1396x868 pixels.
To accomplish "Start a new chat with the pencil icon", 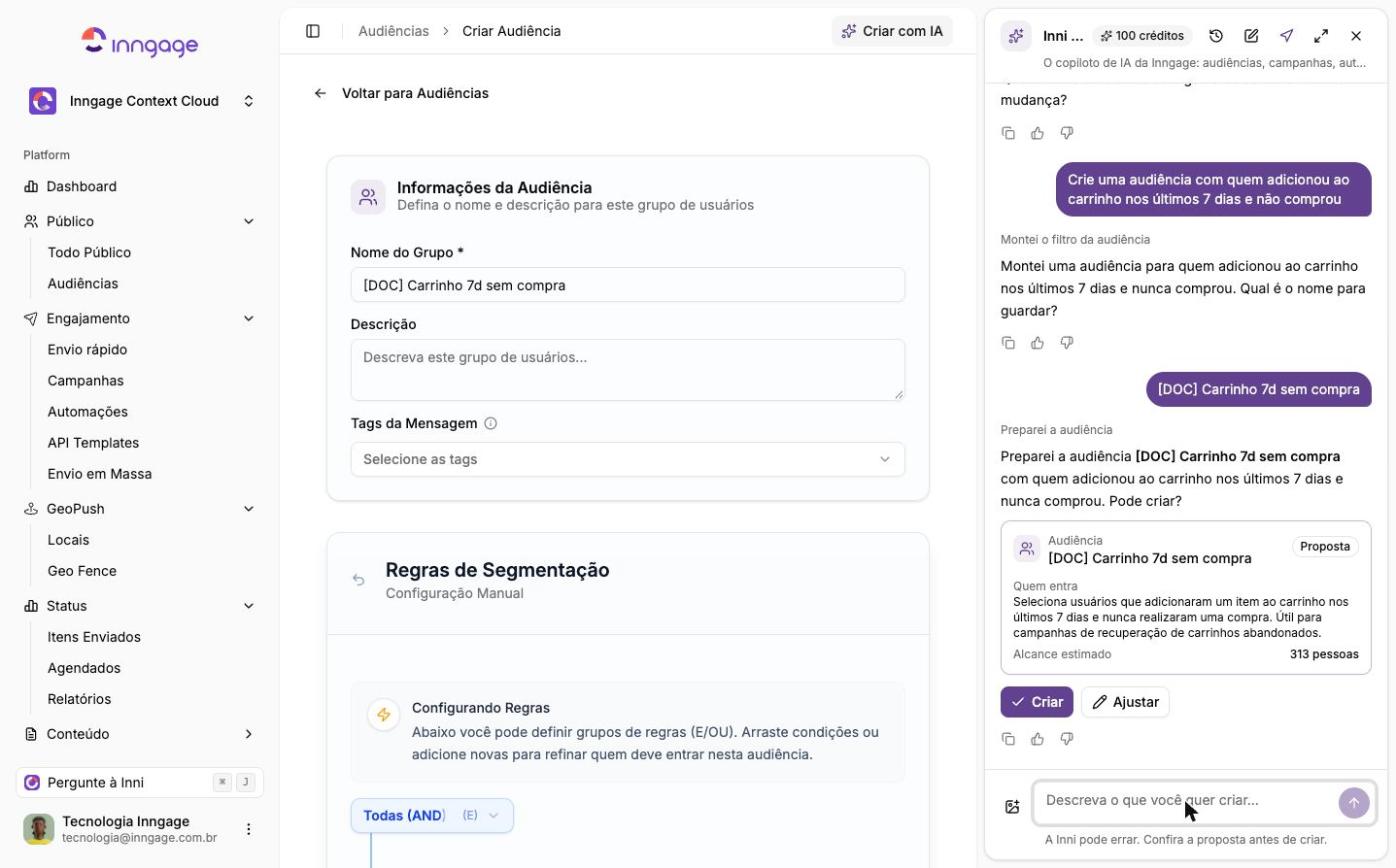I will pyautogui.click(x=1251, y=36).
